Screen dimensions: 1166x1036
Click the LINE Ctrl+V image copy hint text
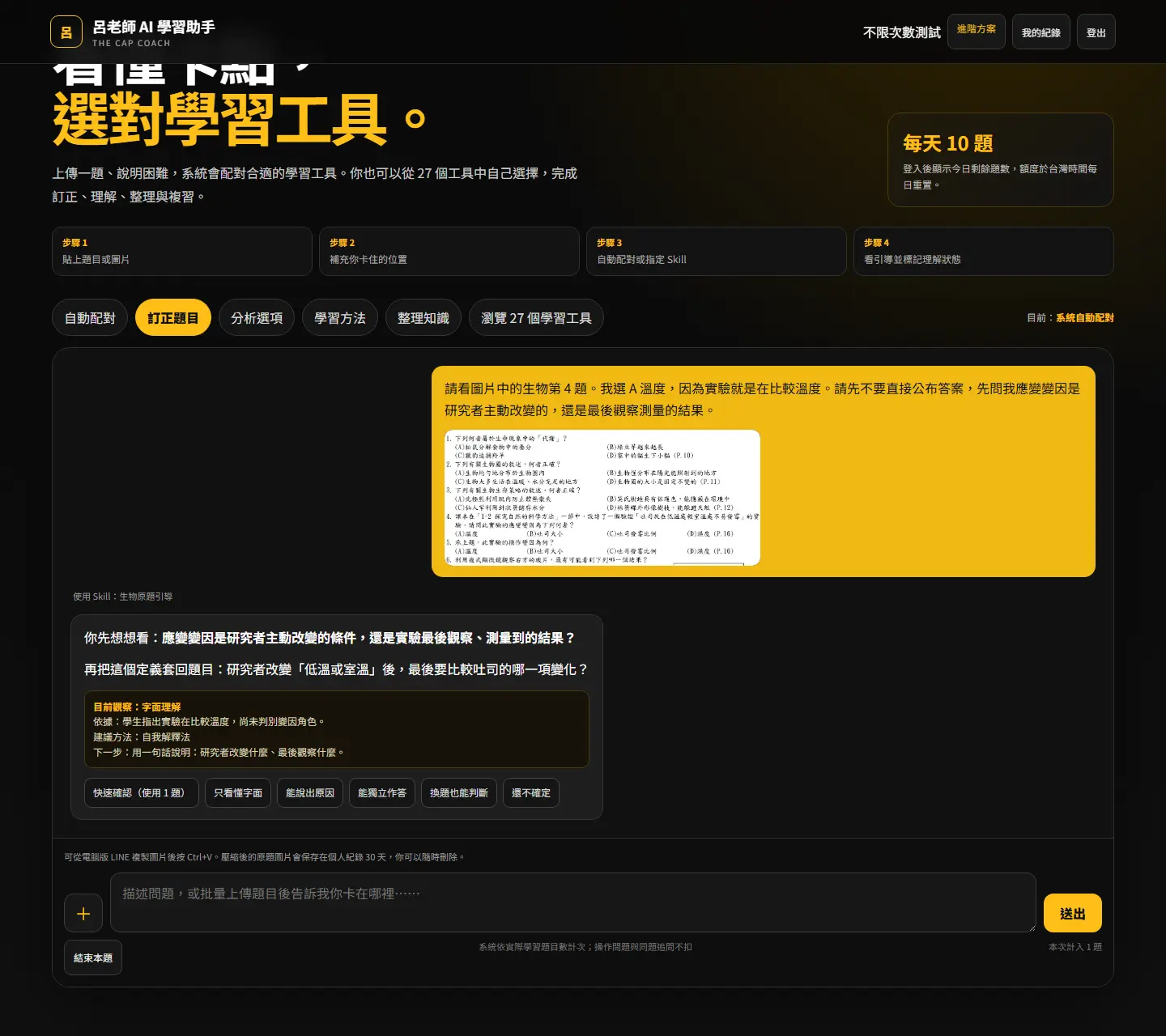264,857
